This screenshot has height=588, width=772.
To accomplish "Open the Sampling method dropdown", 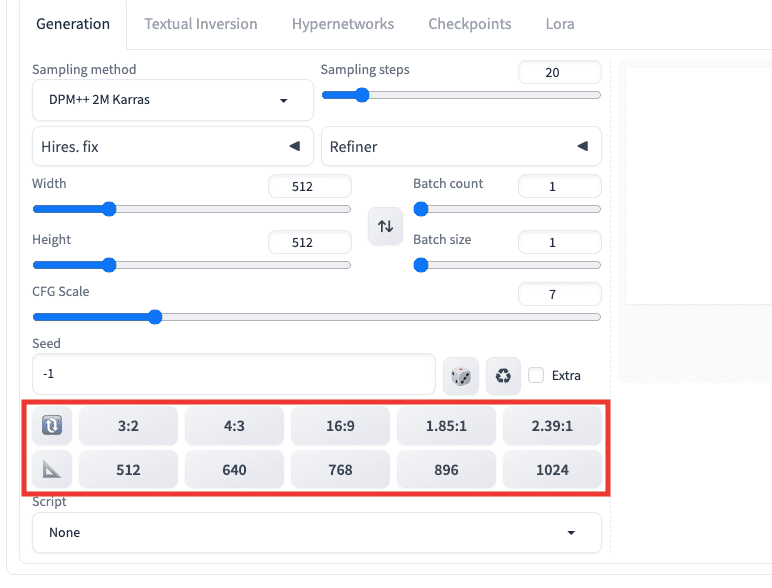I will 173,100.
